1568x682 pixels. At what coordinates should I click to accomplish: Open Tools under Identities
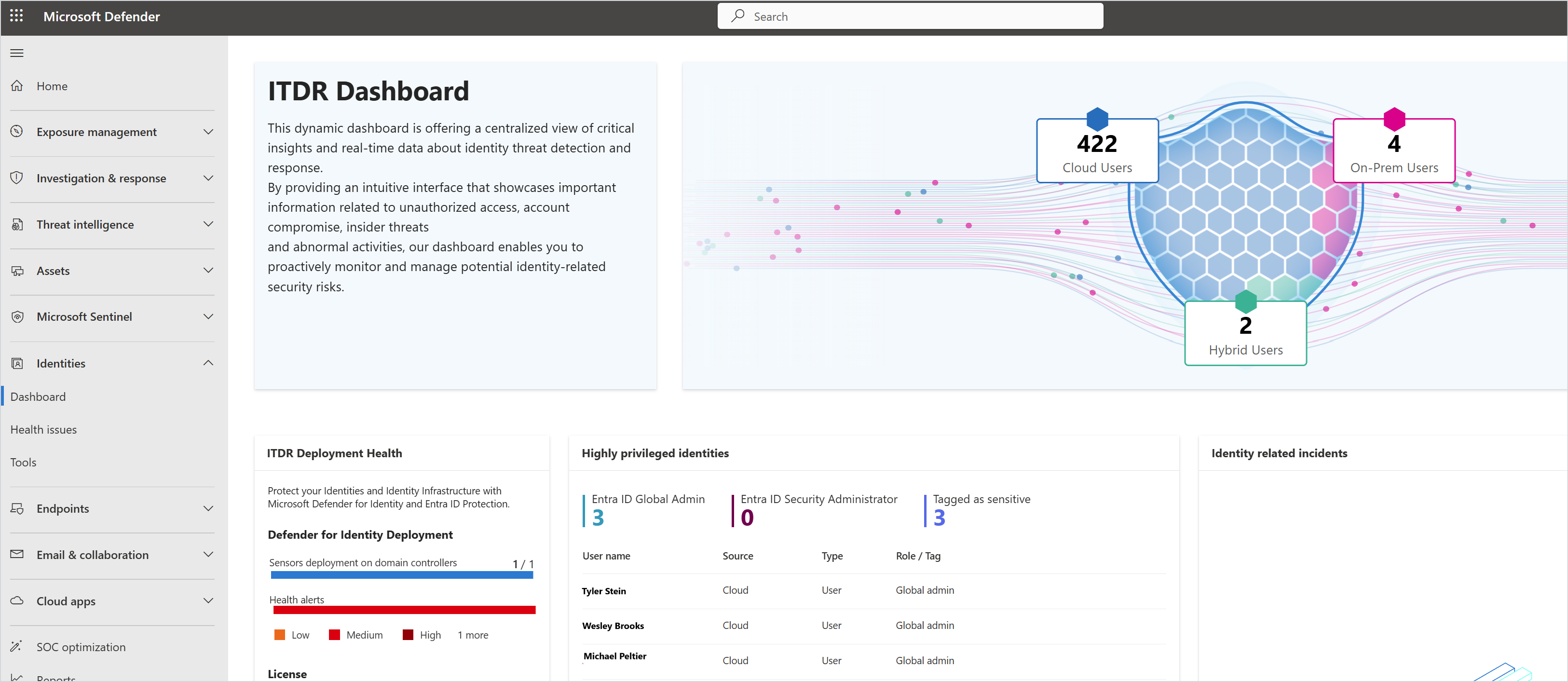[23, 462]
